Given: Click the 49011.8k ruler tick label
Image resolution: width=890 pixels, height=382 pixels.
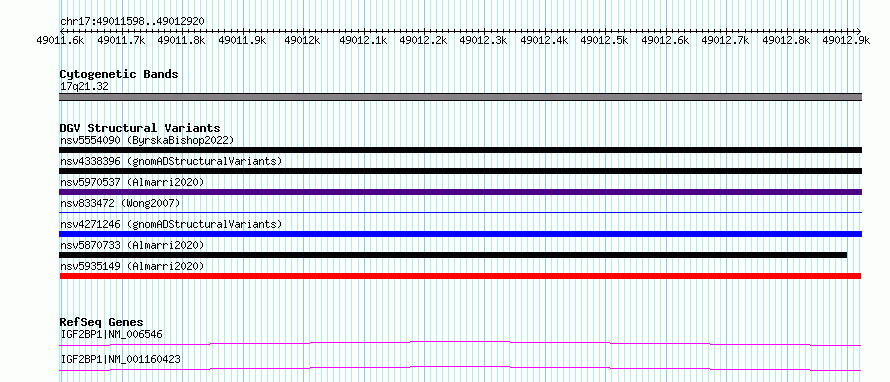Looking at the screenshot, I should click(x=181, y=40).
